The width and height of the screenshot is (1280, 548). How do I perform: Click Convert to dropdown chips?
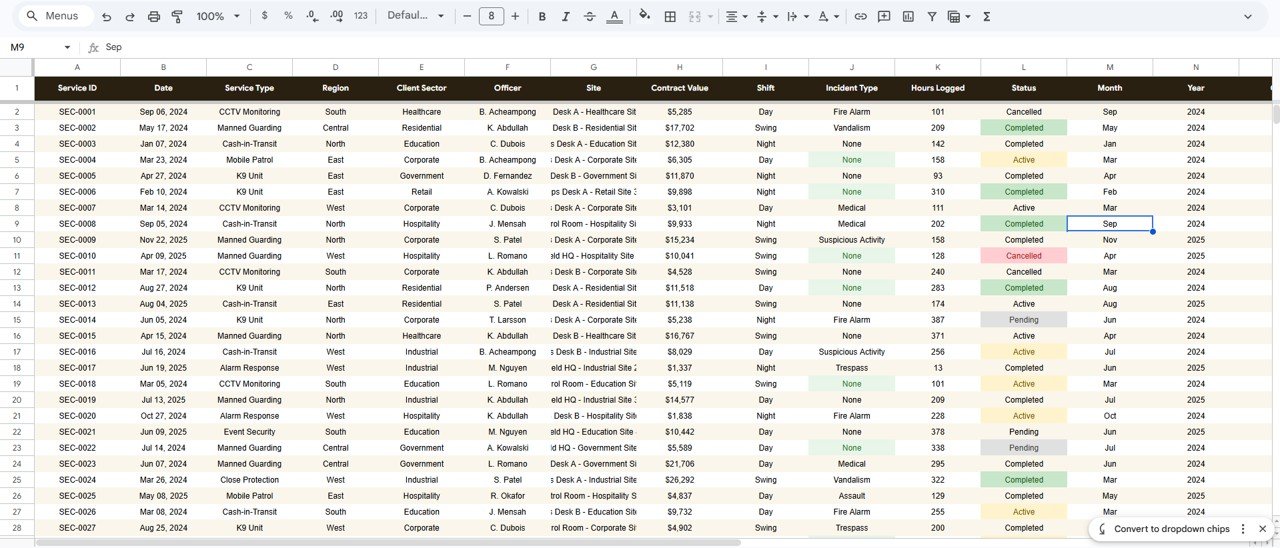tap(1171, 529)
